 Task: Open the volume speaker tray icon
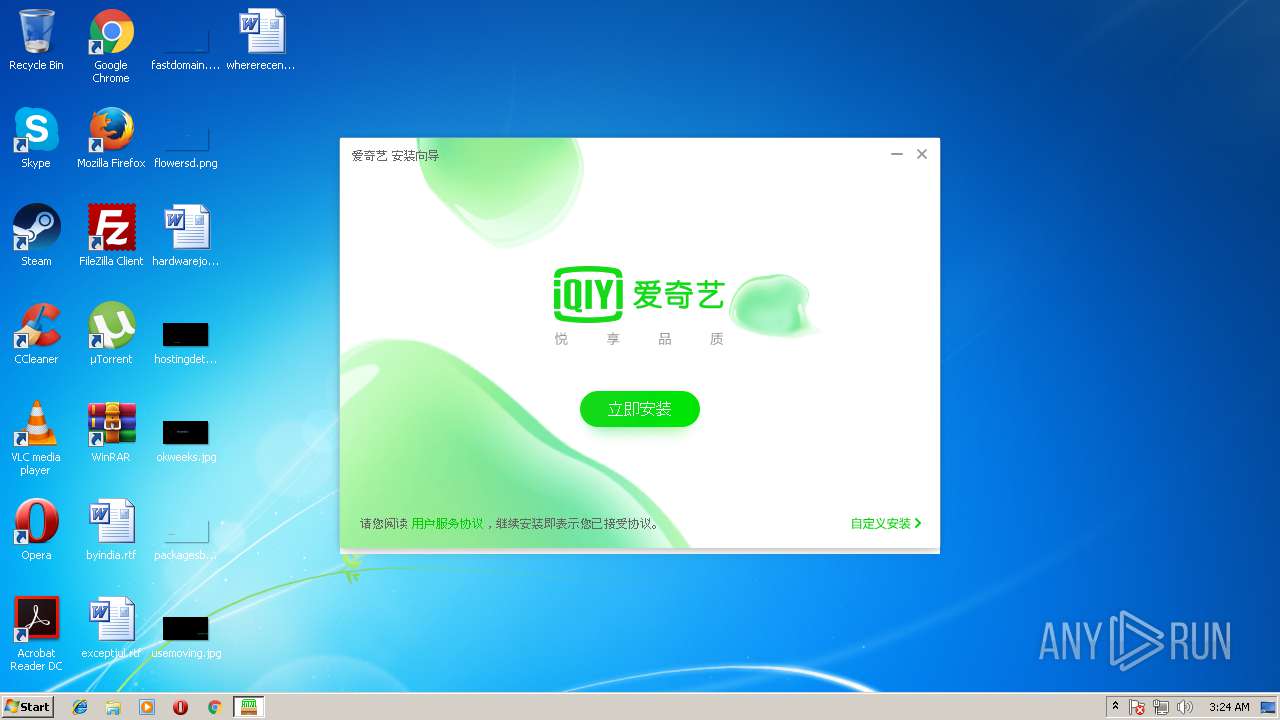1185,707
